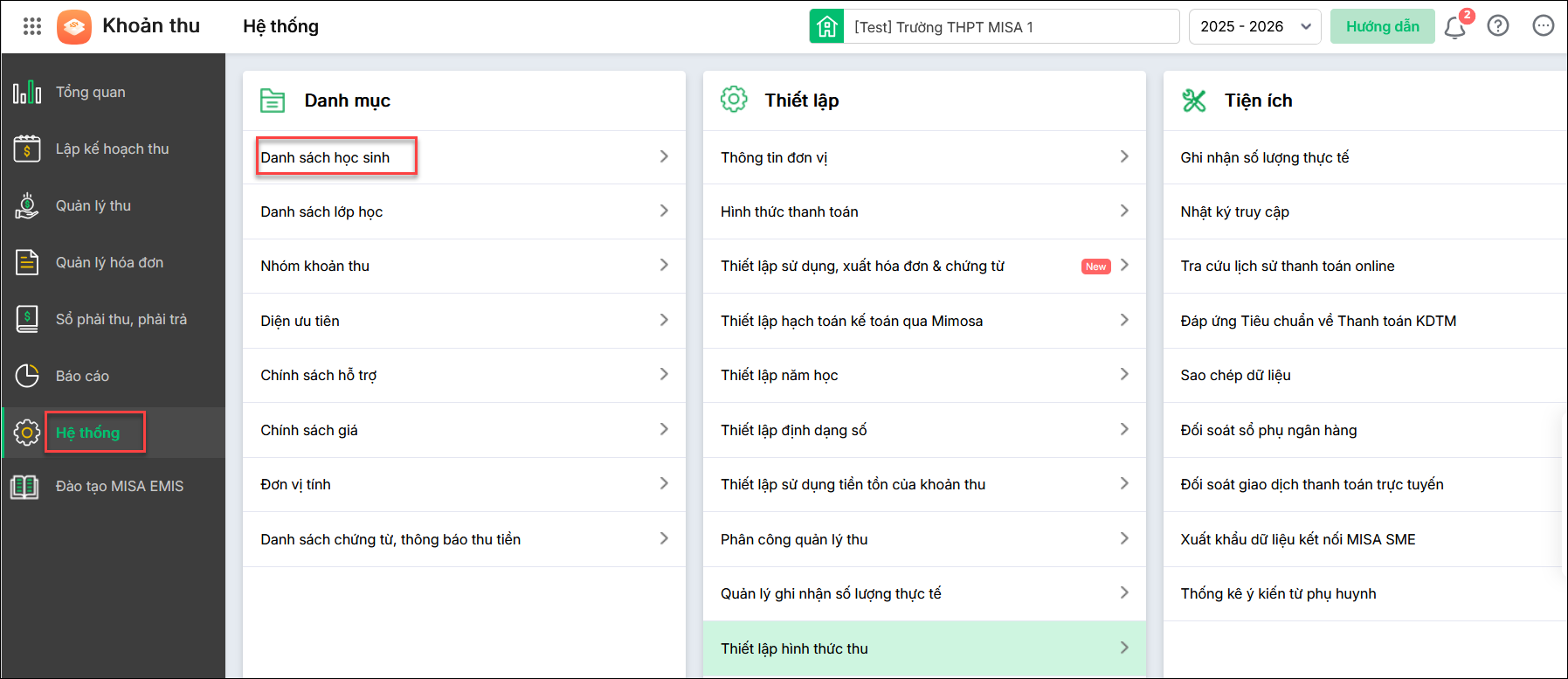The height and width of the screenshot is (679, 1568).
Task: Click the Tổng quan chart icon
Action: tap(27, 92)
